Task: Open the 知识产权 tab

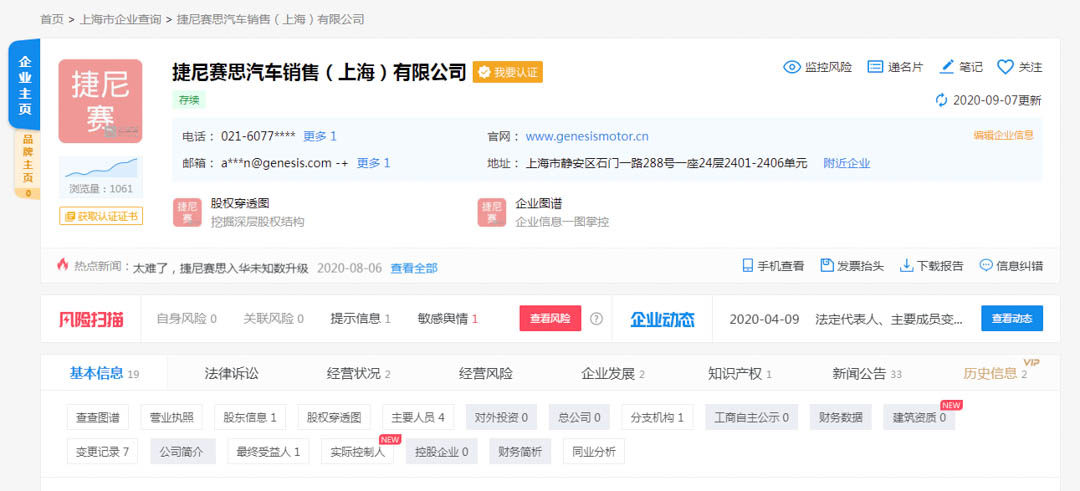Action: pyautogui.click(x=739, y=373)
